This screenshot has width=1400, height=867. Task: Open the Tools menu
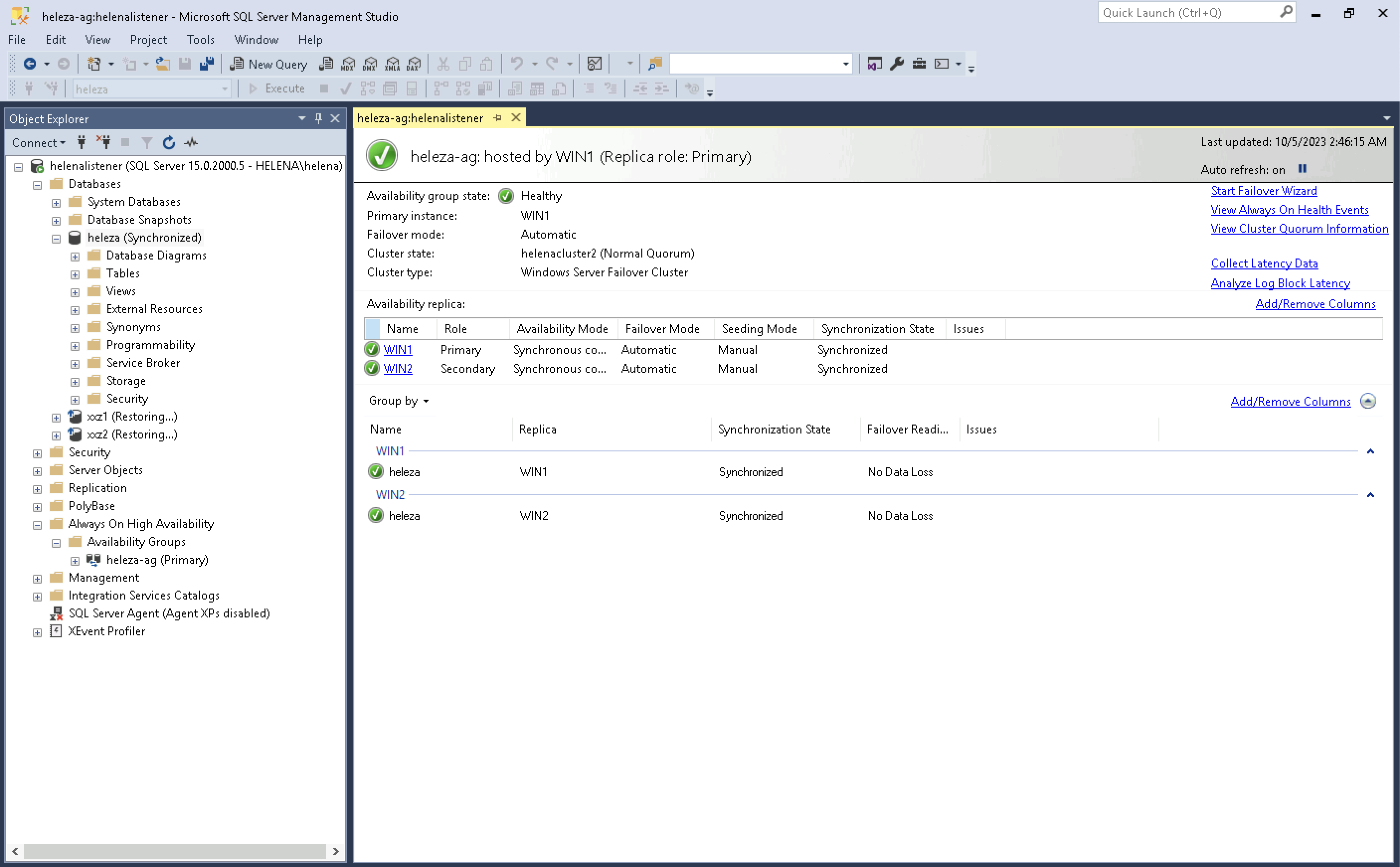(200, 40)
